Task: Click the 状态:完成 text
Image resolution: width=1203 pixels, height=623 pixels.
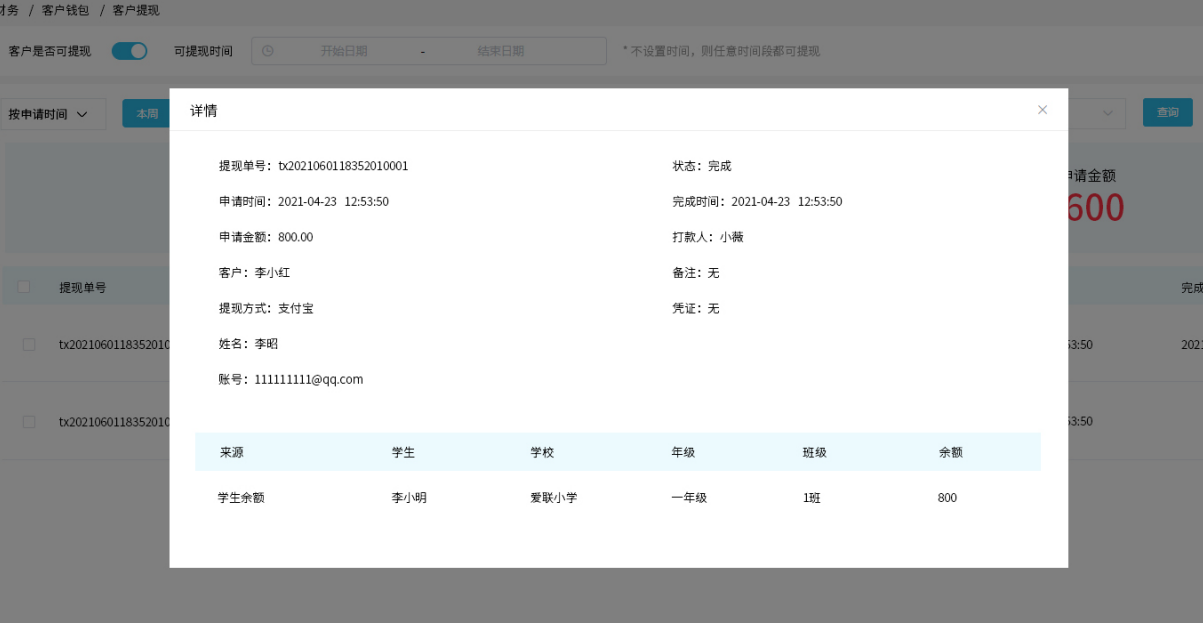Action: click(702, 166)
